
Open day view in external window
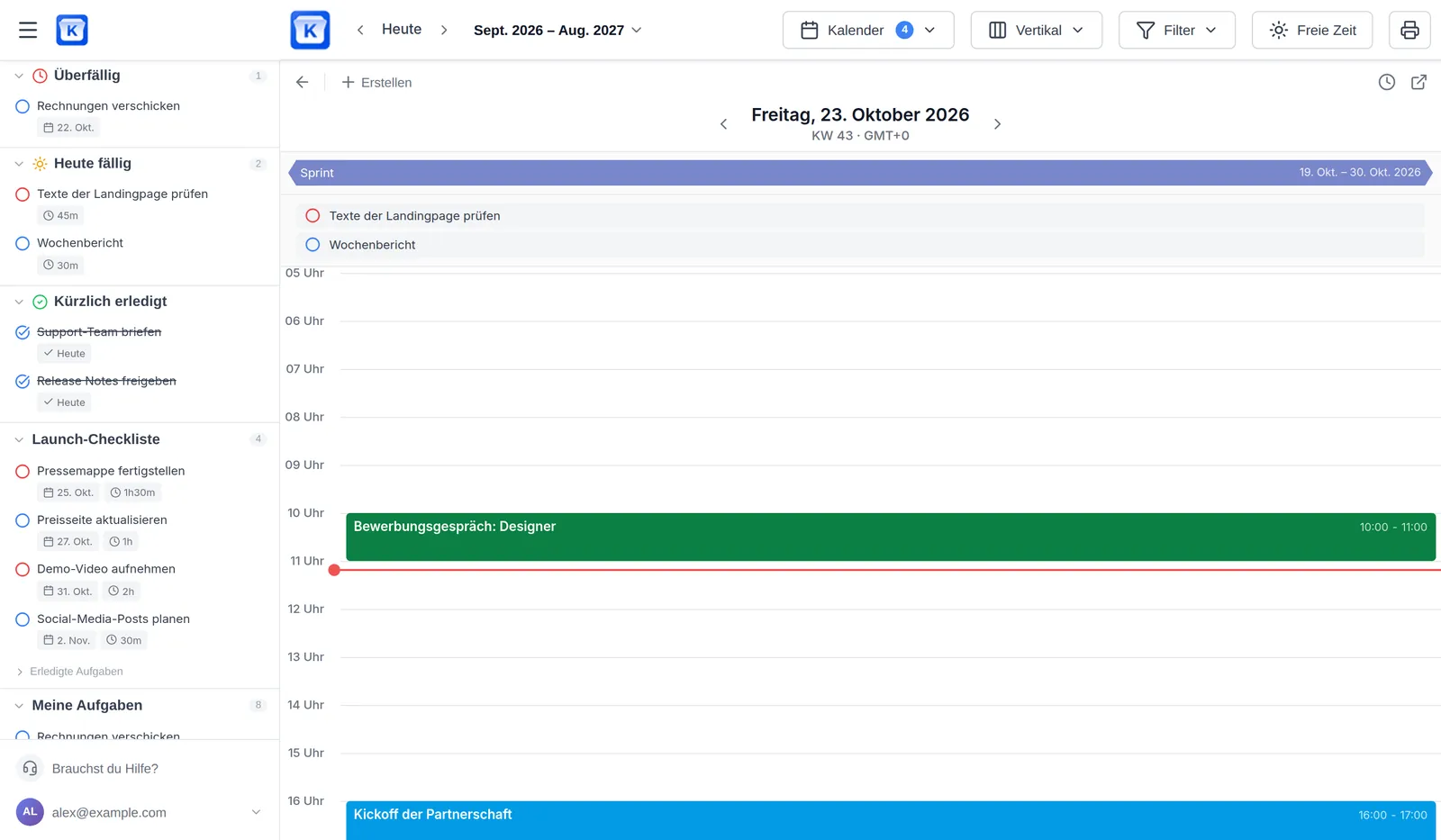pos(1418,82)
